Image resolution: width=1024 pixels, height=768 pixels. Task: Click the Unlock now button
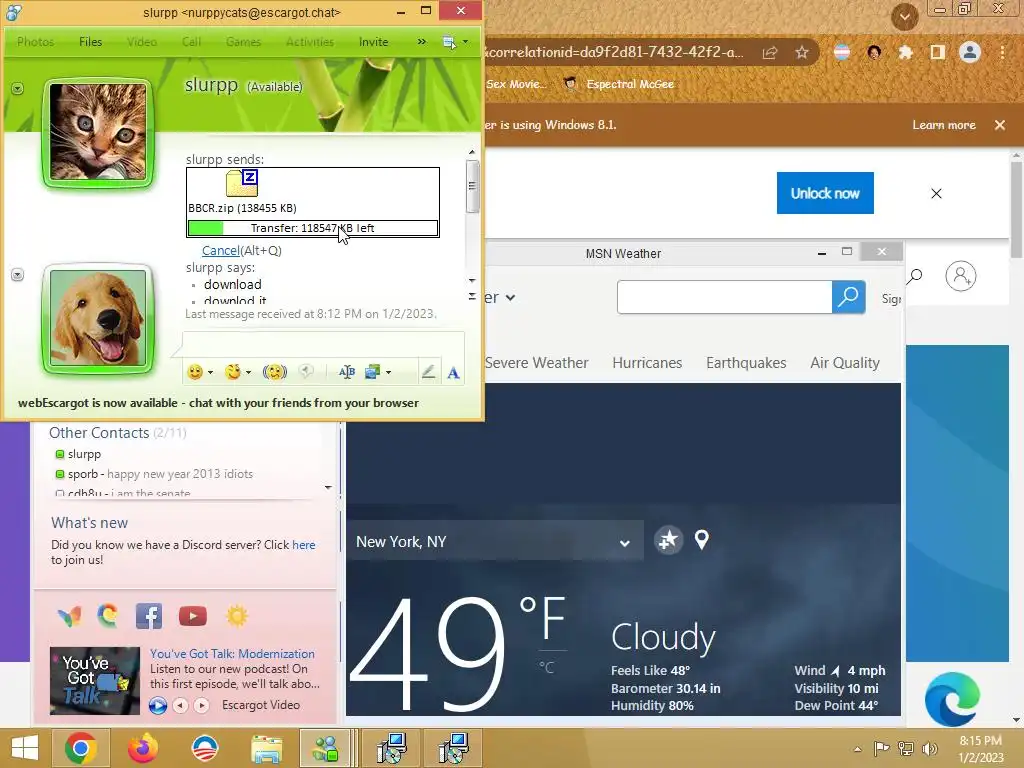825,193
